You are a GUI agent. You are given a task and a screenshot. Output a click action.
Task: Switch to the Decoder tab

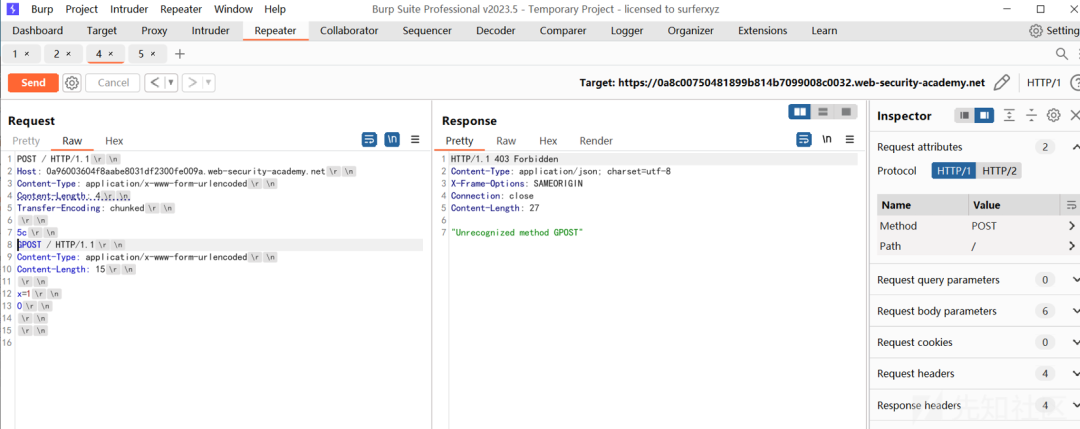pyautogui.click(x=495, y=30)
